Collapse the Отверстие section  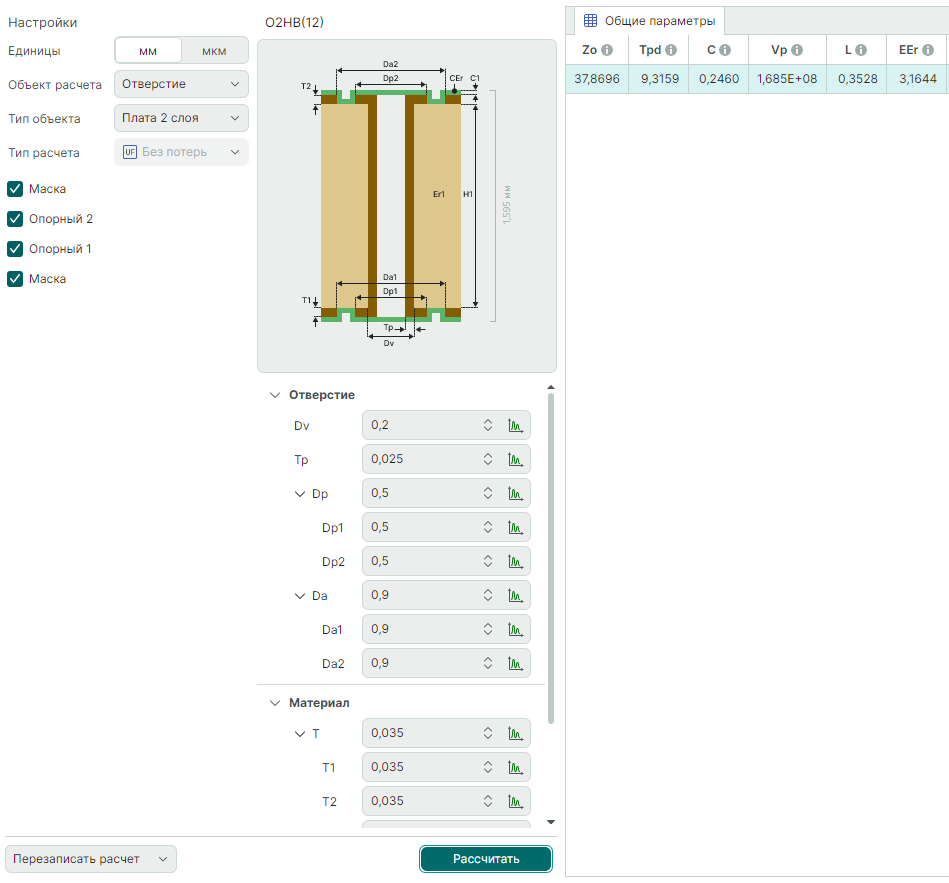275,395
